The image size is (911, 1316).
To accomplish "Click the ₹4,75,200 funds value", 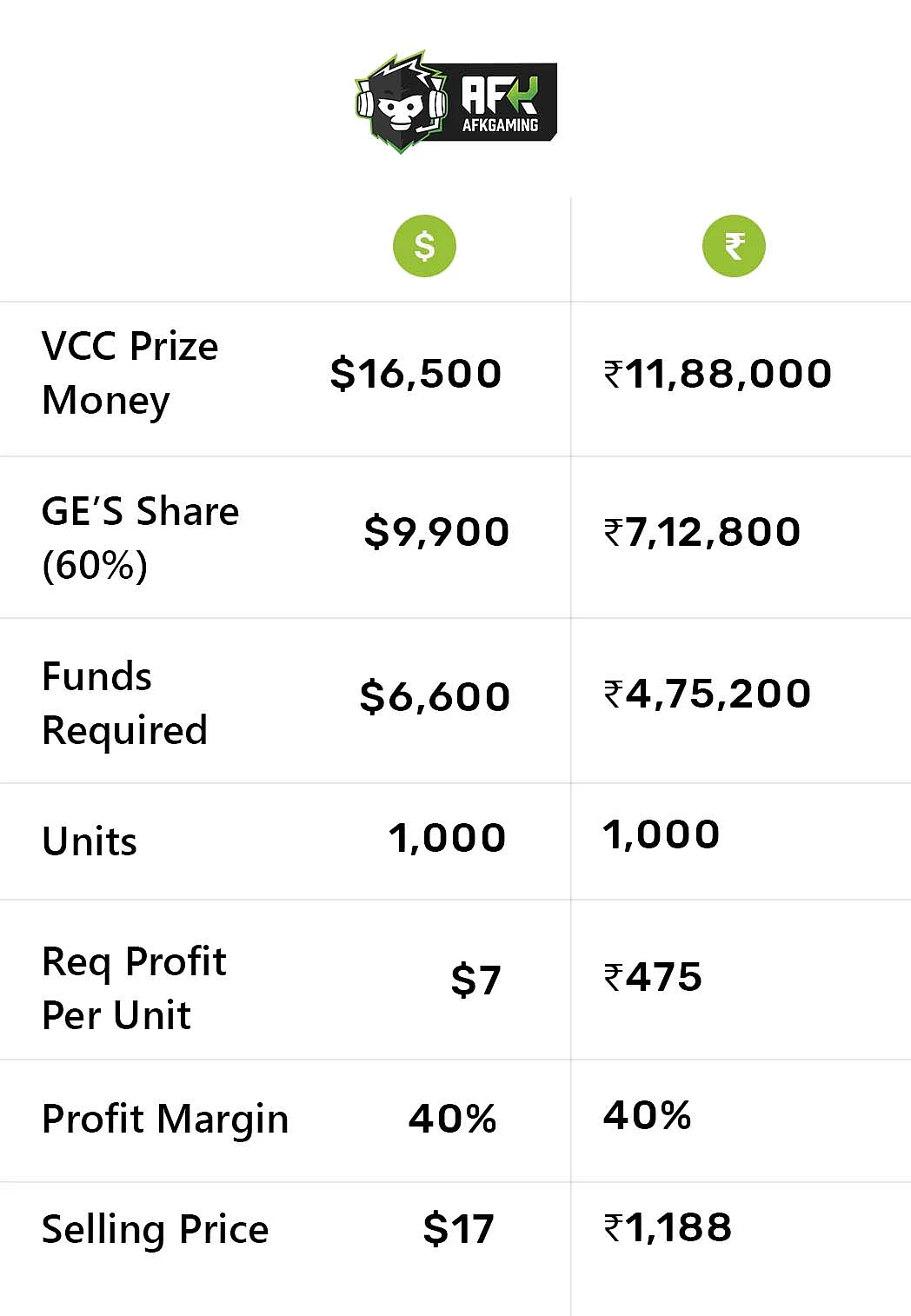I will pyautogui.click(x=708, y=694).
